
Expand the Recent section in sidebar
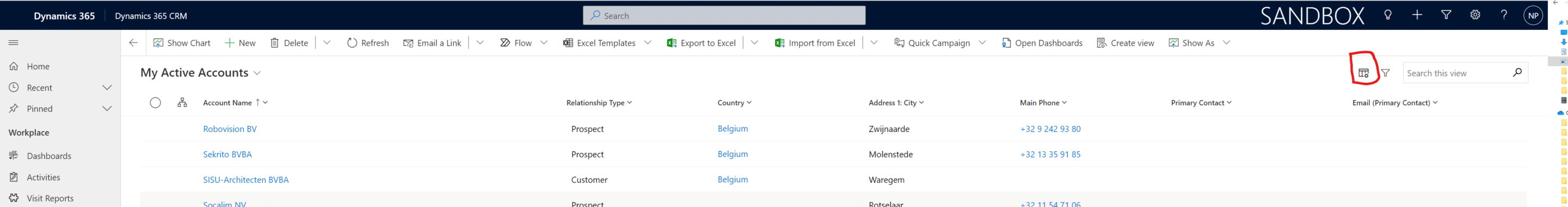(107, 88)
